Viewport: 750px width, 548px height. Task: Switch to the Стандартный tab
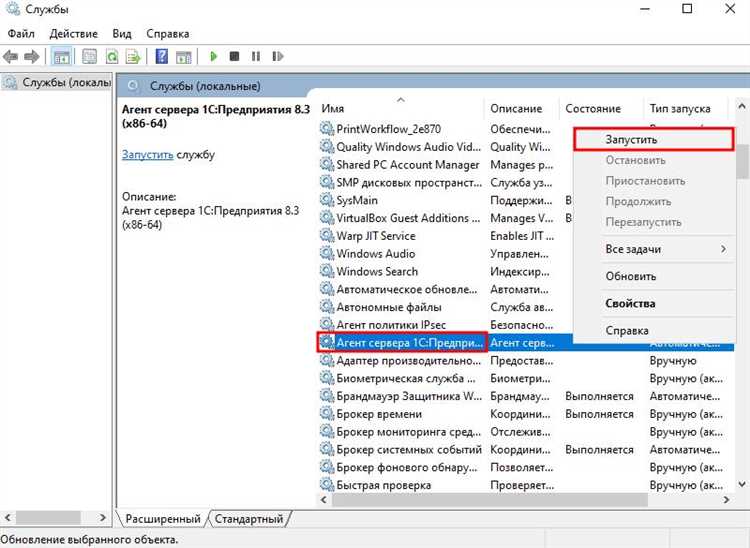click(x=249, y=519)
